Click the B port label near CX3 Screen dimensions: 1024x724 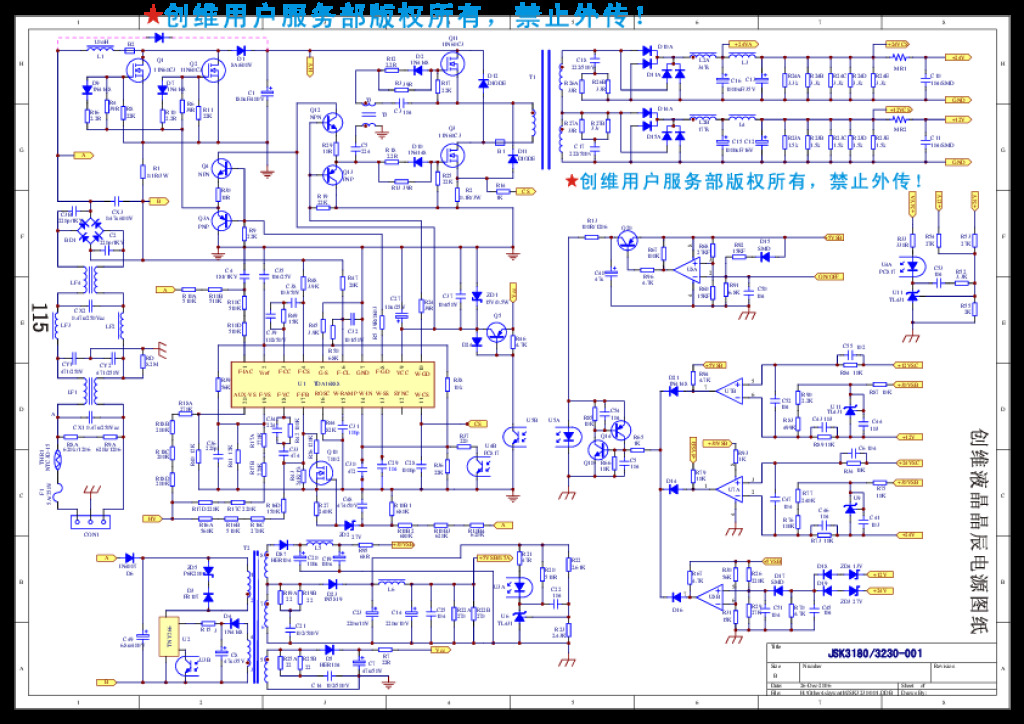[x=157, y=201]
